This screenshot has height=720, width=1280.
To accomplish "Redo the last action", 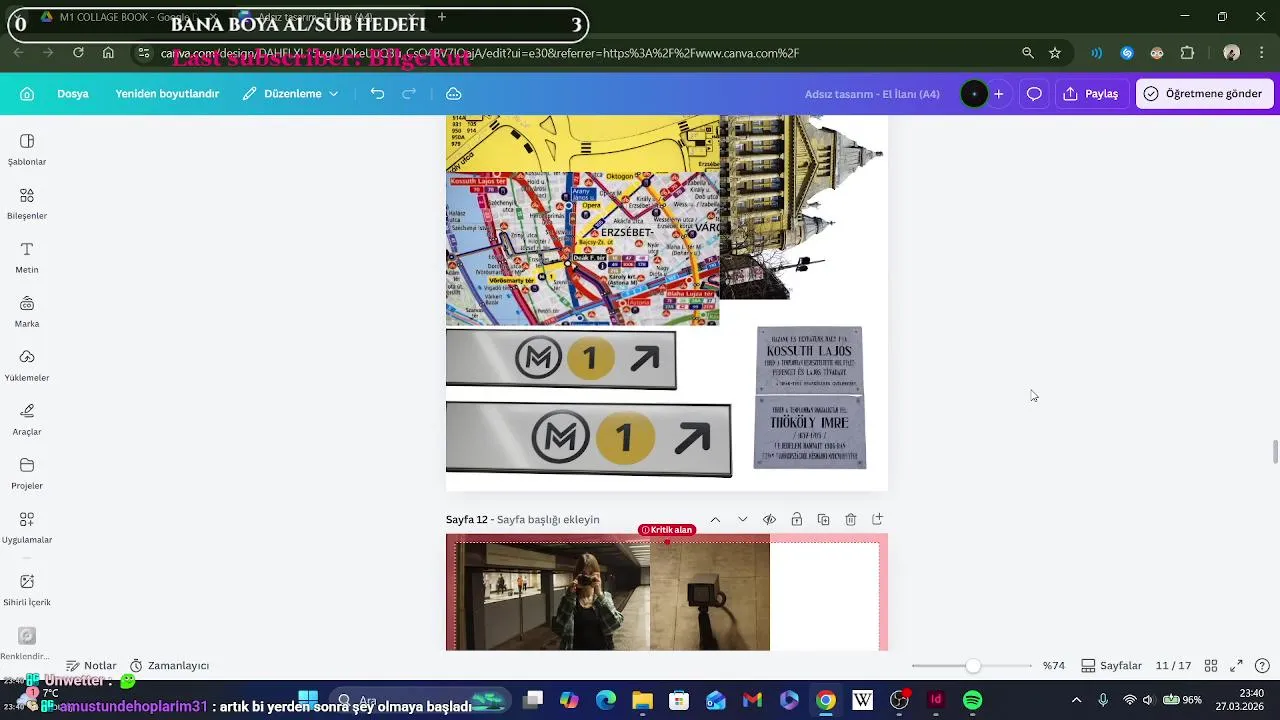I will [x=409, y=94].
